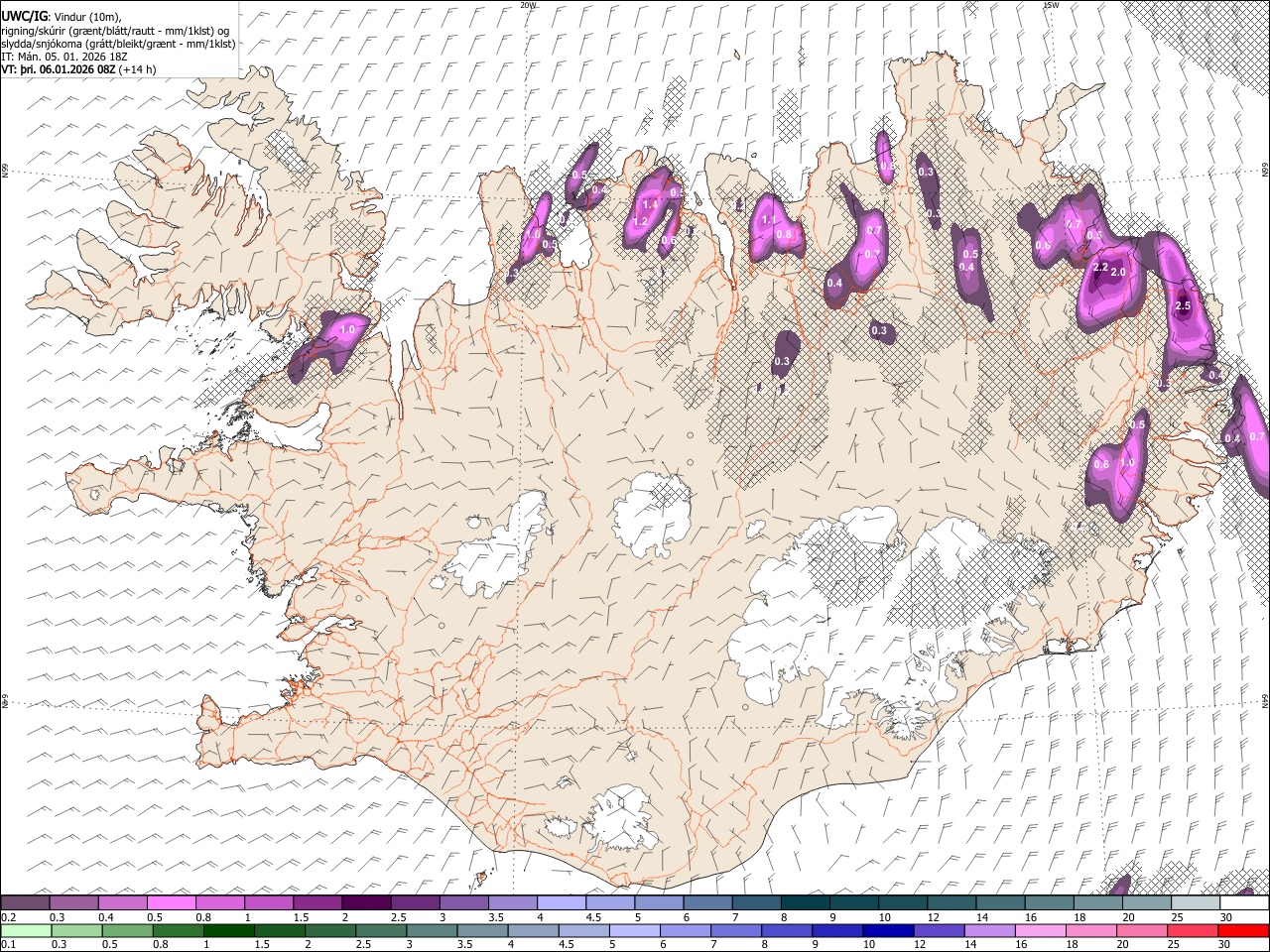
Task: Click the 2.0 snowfall value on the map
Action: point(1118,272)
